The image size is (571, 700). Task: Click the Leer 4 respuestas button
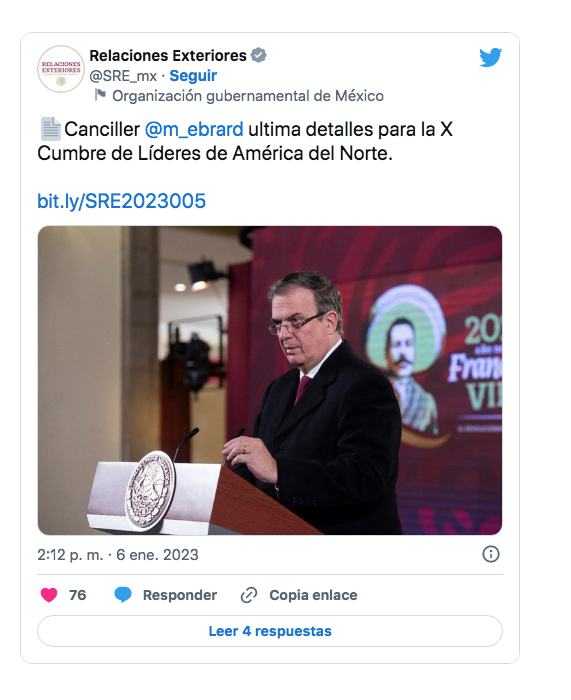[270, 631]
